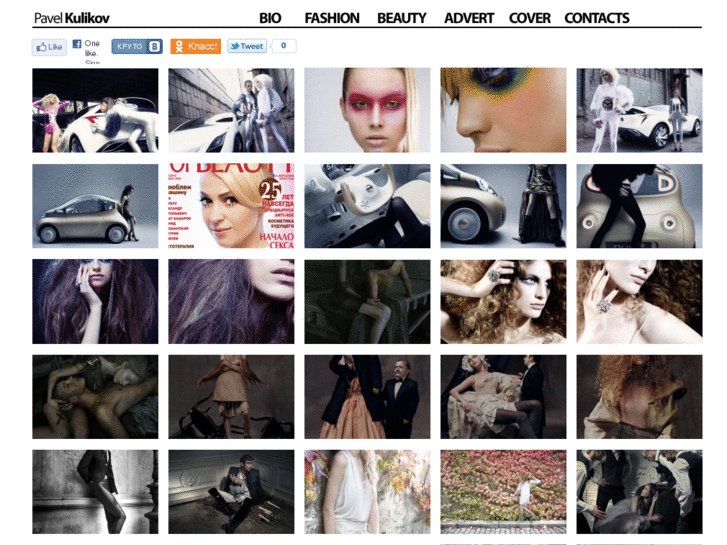The image size is (727, 545).
Task: Open thumbnail of red-haired girl with bicycle
Action: click(x=231, y=397)
